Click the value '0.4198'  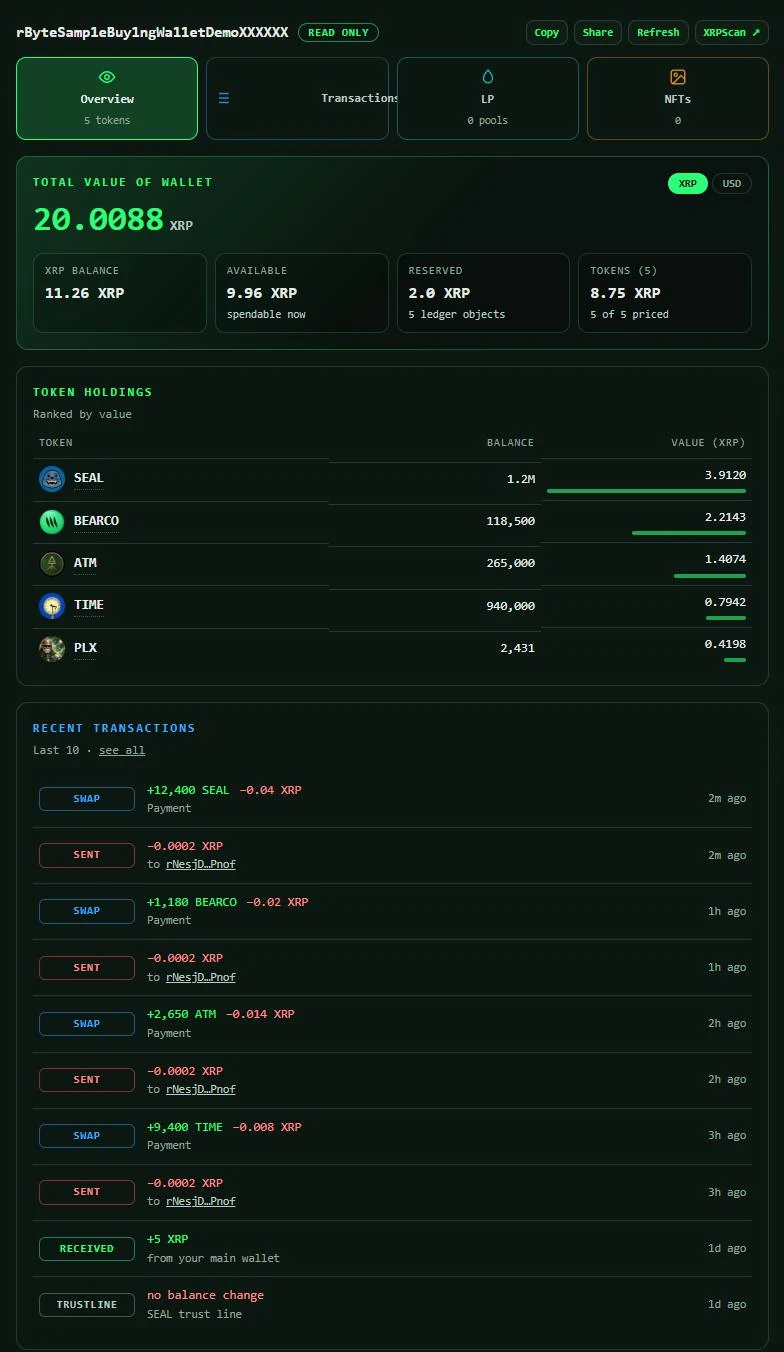tap(725, 645)
